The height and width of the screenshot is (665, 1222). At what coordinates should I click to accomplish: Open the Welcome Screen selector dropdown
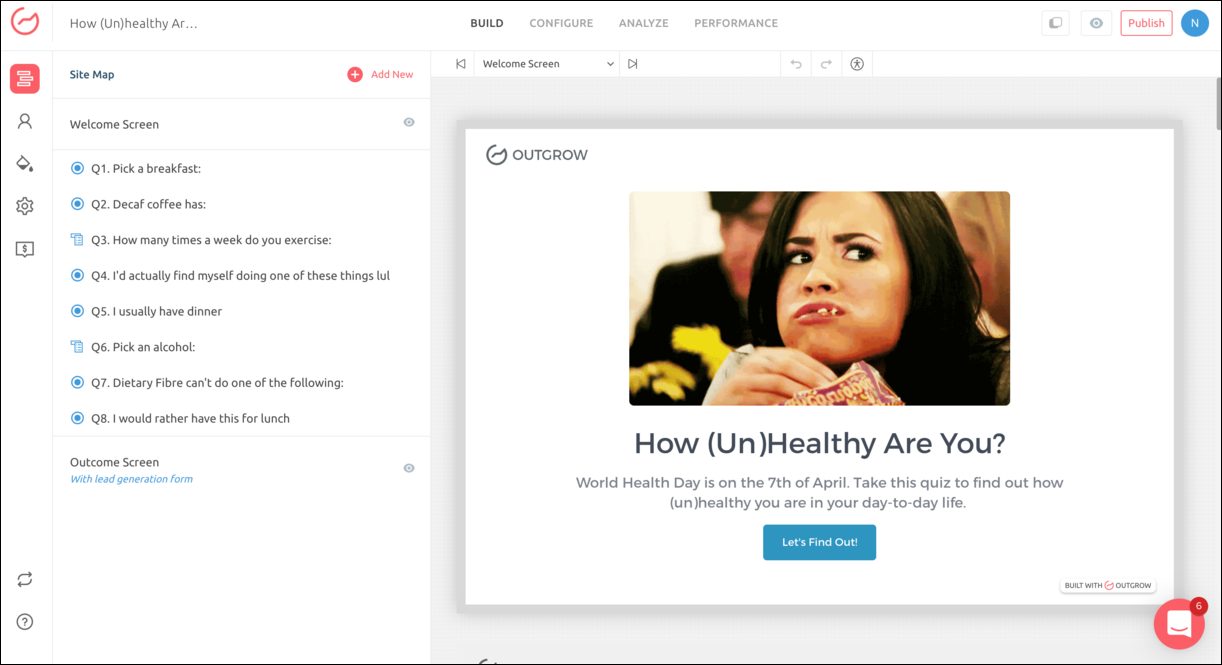546,63
